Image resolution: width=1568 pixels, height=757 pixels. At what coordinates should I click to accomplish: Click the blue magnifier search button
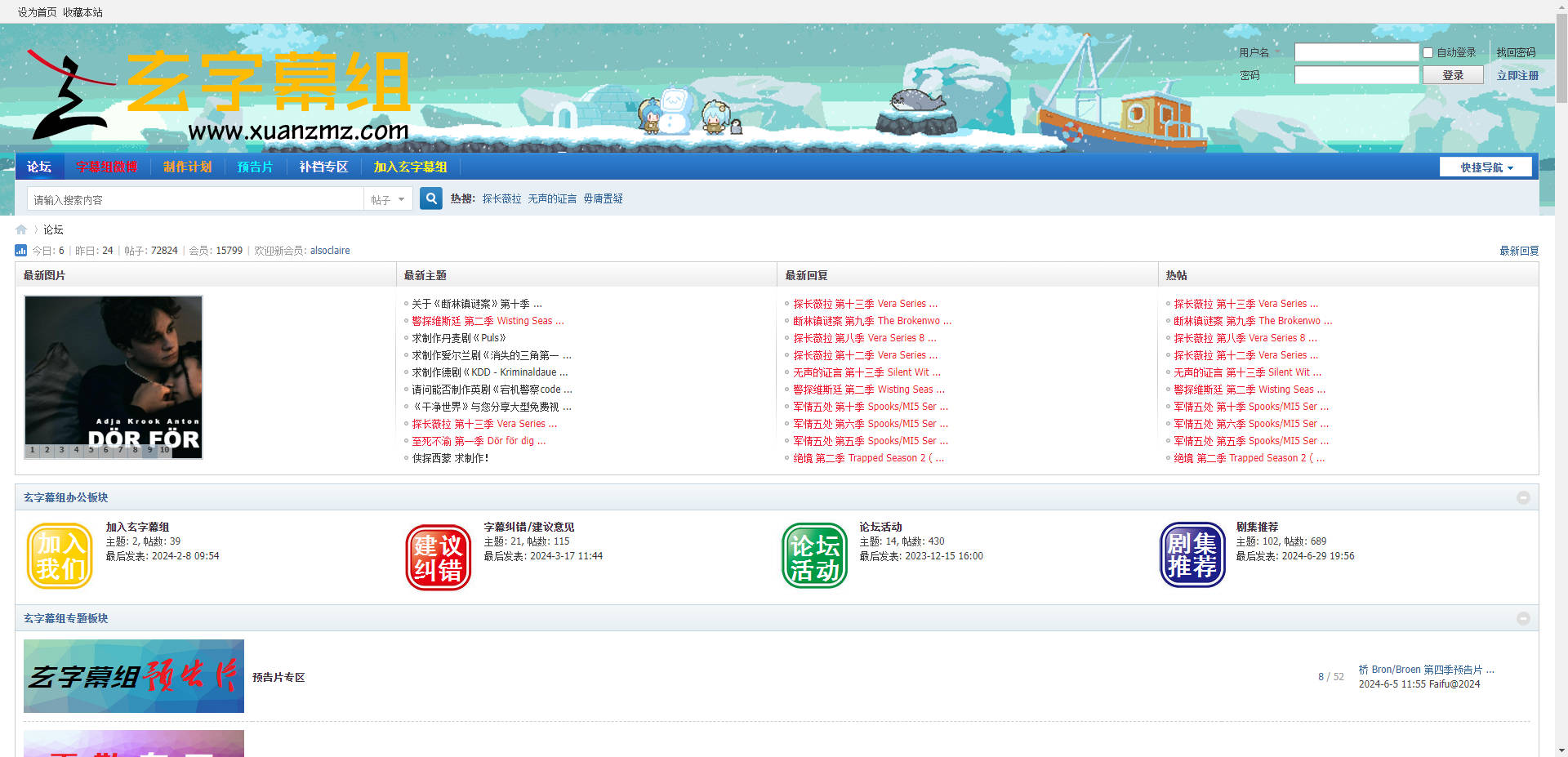point(431,198)
